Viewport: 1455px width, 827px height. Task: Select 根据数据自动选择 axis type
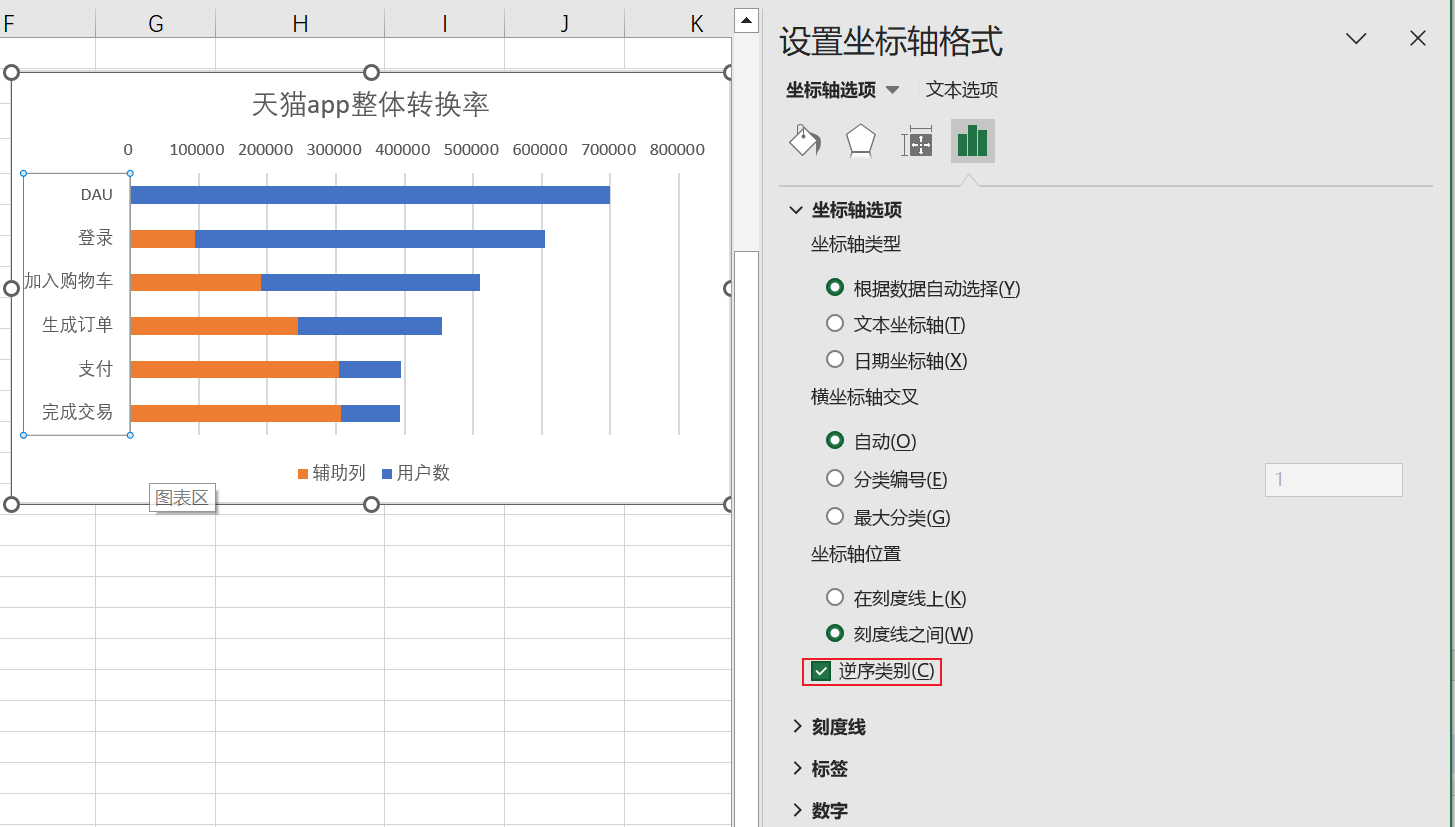click(x=835, y=288)
